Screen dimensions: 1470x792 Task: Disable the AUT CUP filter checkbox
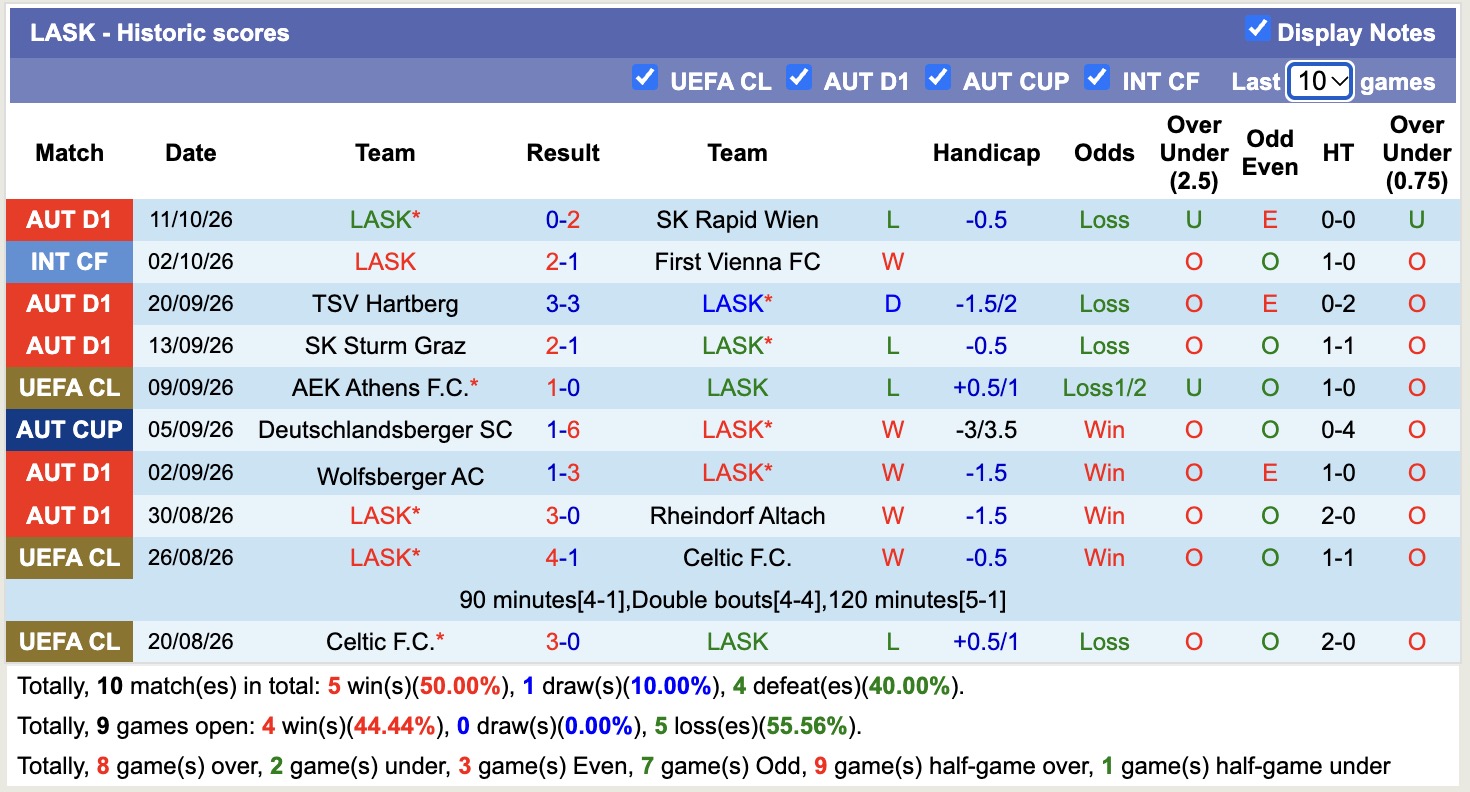coord(937,77)
